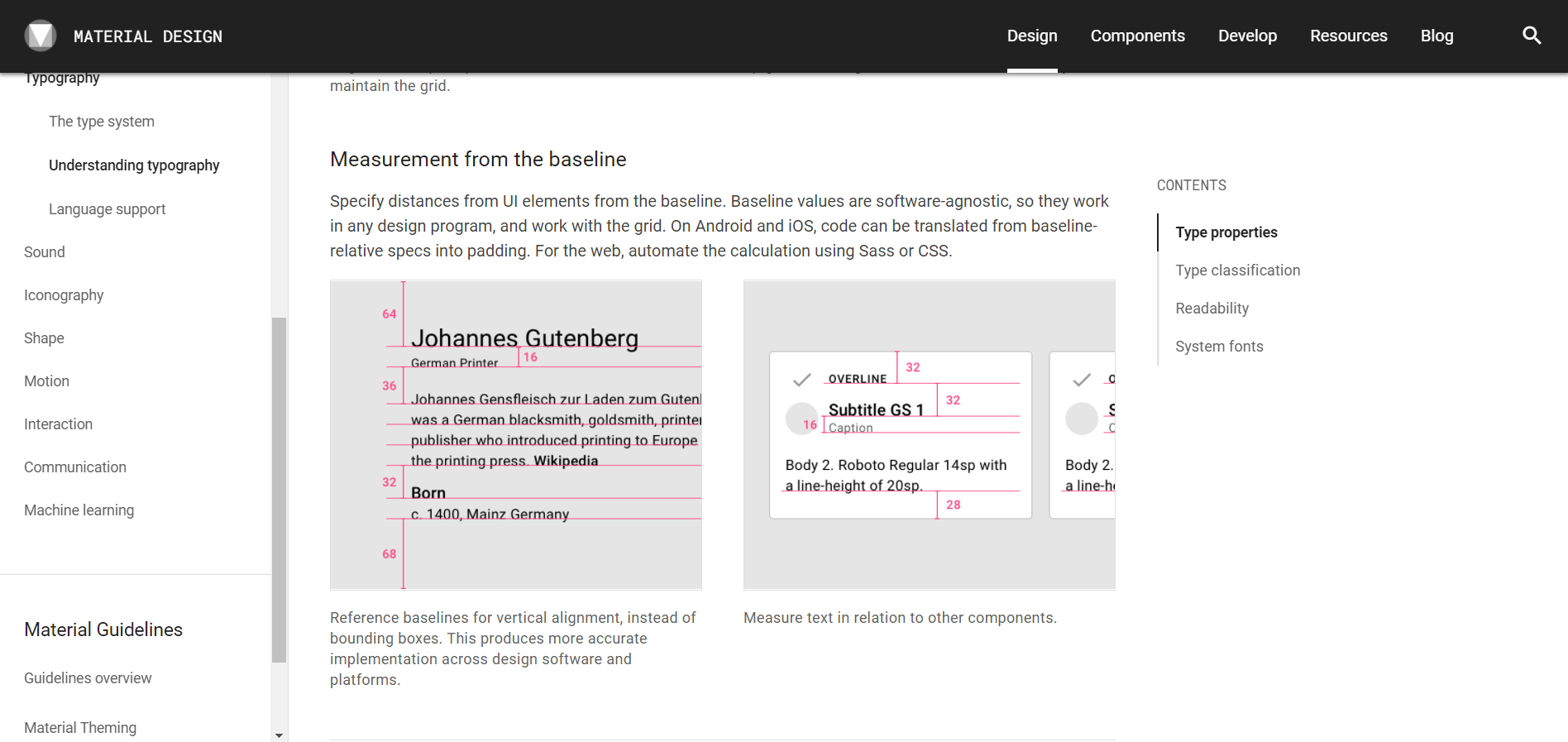Go to Communication section
This screenshot has width=1568, height=742.
coord(75,467)
